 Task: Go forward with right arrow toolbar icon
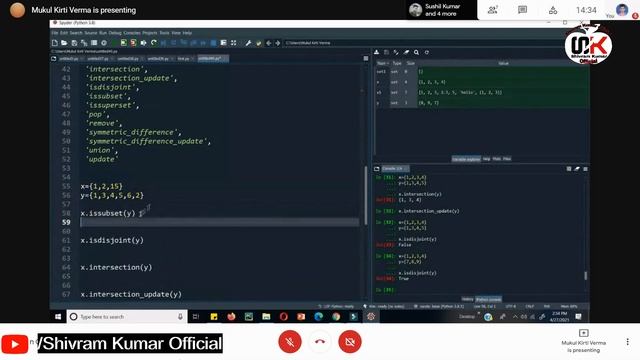278,43
